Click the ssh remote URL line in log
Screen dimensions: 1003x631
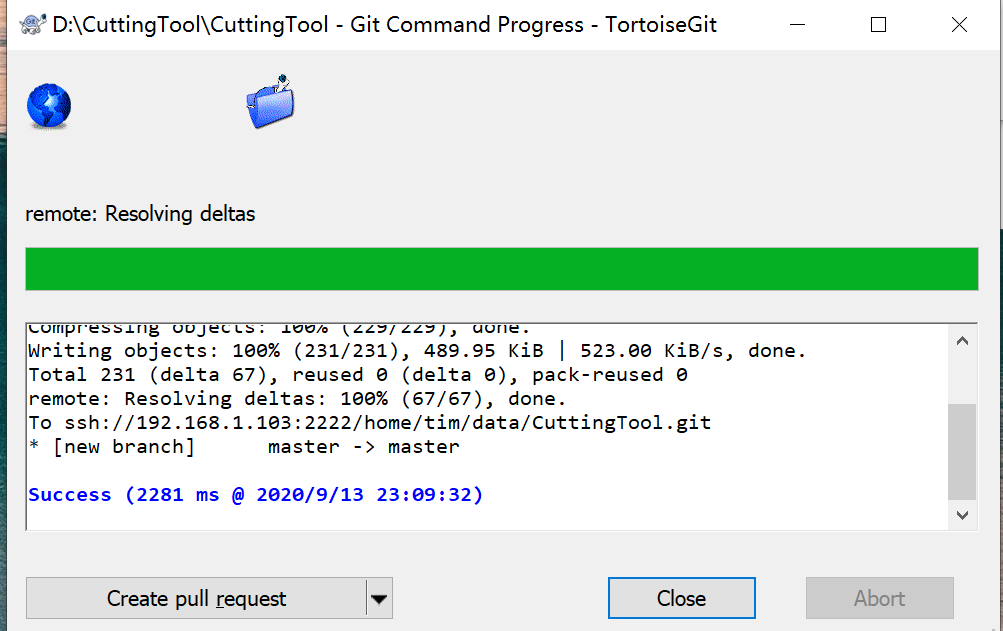(370, 423)
